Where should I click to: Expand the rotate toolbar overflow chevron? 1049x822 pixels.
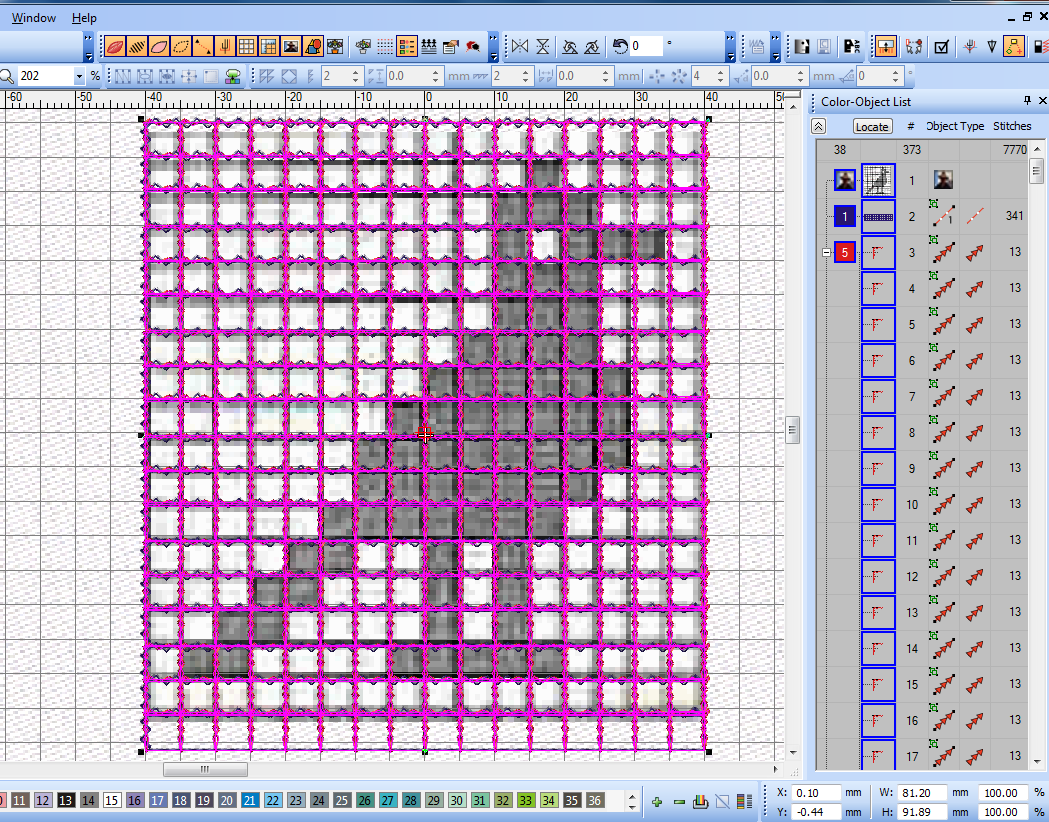coord(731,47)
